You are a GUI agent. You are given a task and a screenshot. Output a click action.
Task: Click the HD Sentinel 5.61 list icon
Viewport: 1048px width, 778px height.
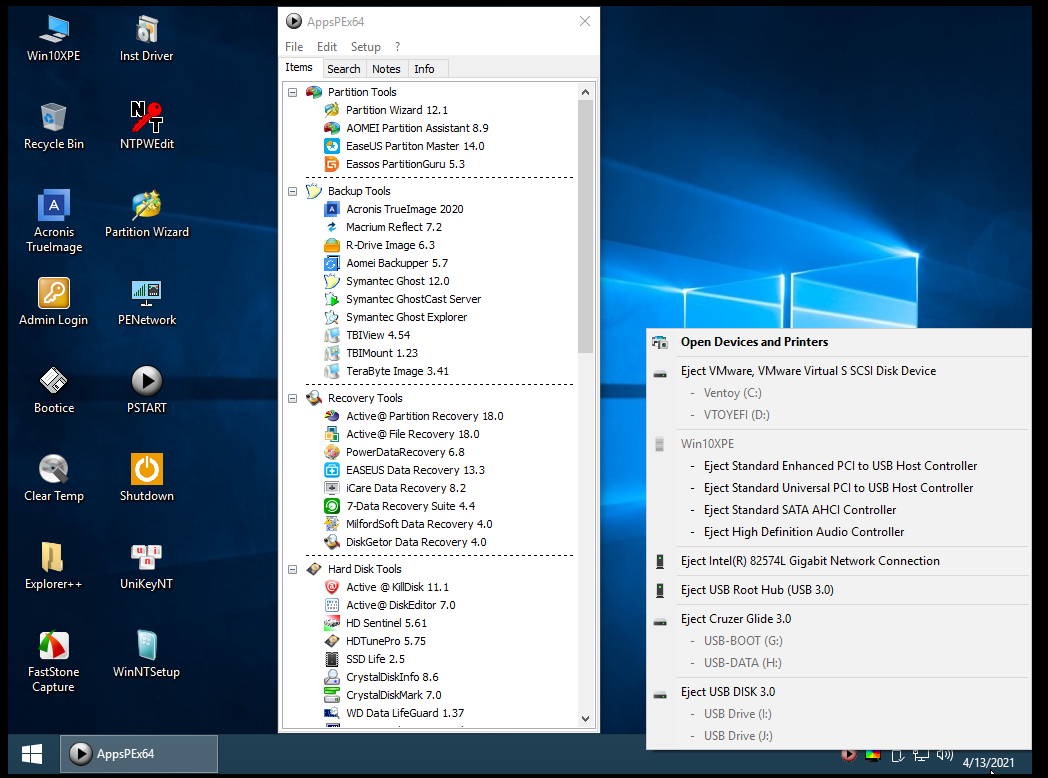coord(332,623)
